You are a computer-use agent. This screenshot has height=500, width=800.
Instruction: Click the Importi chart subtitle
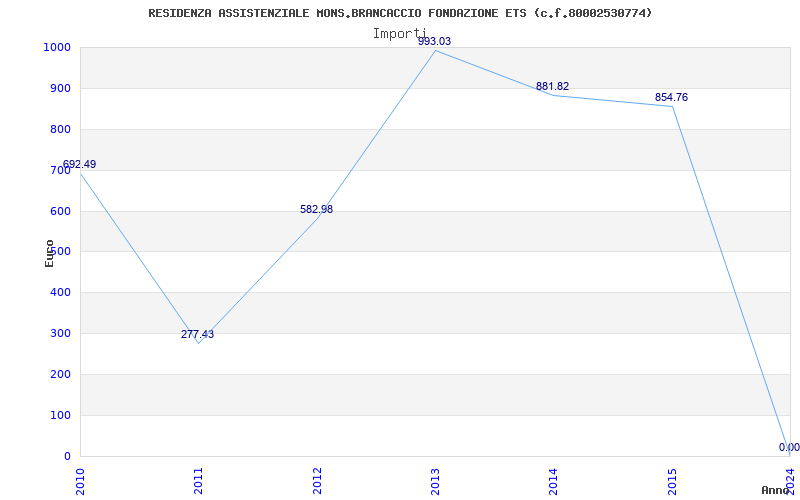[399, 34]
